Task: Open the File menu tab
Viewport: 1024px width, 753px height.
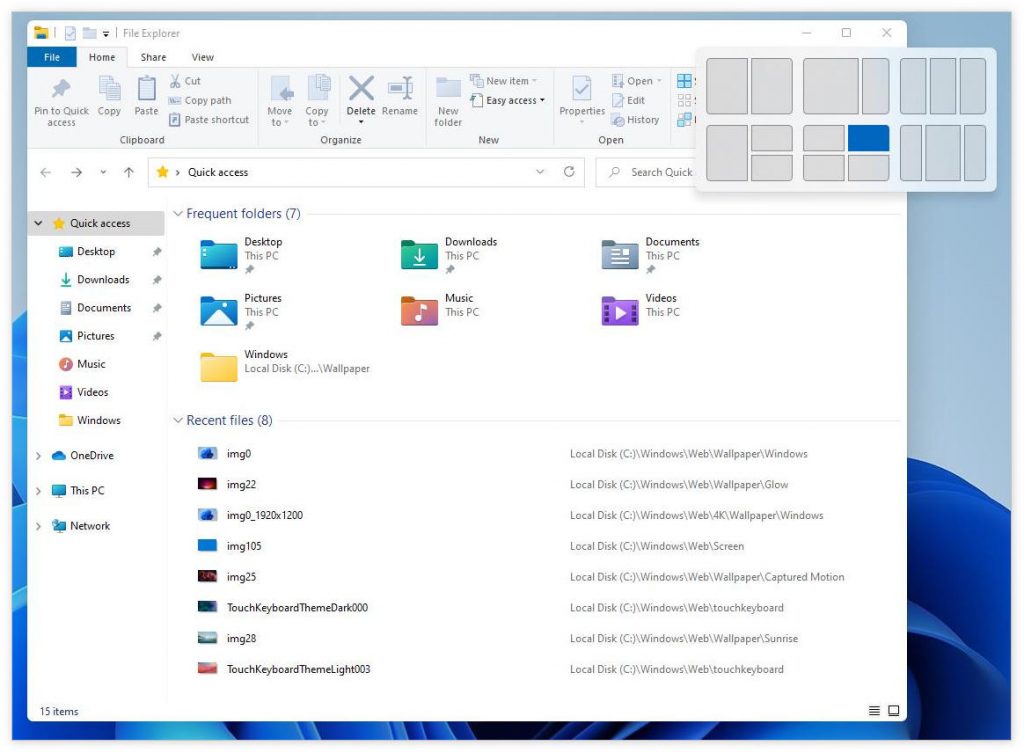Action: pos(52,57)
